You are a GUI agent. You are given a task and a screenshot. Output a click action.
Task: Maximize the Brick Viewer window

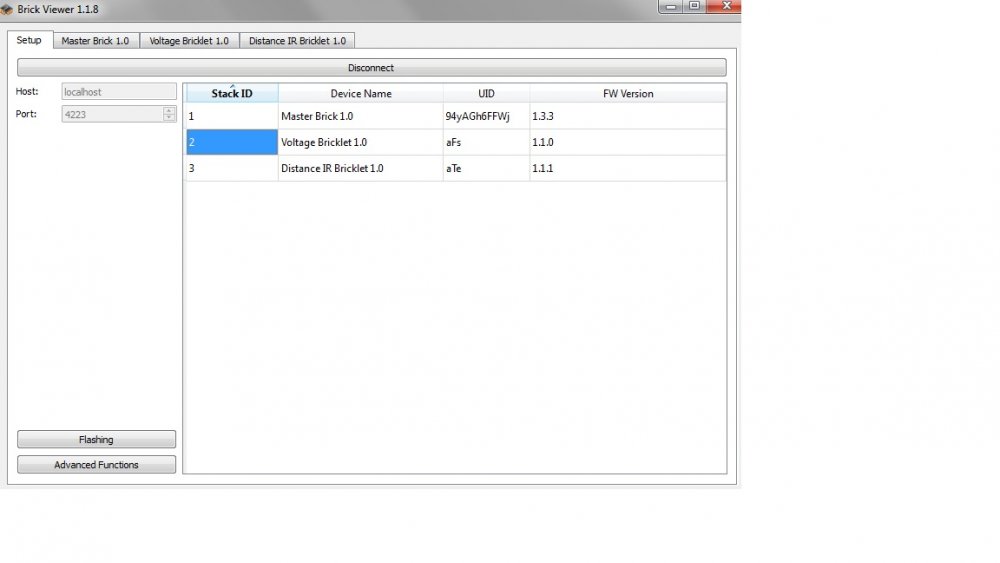pos(694,6)
